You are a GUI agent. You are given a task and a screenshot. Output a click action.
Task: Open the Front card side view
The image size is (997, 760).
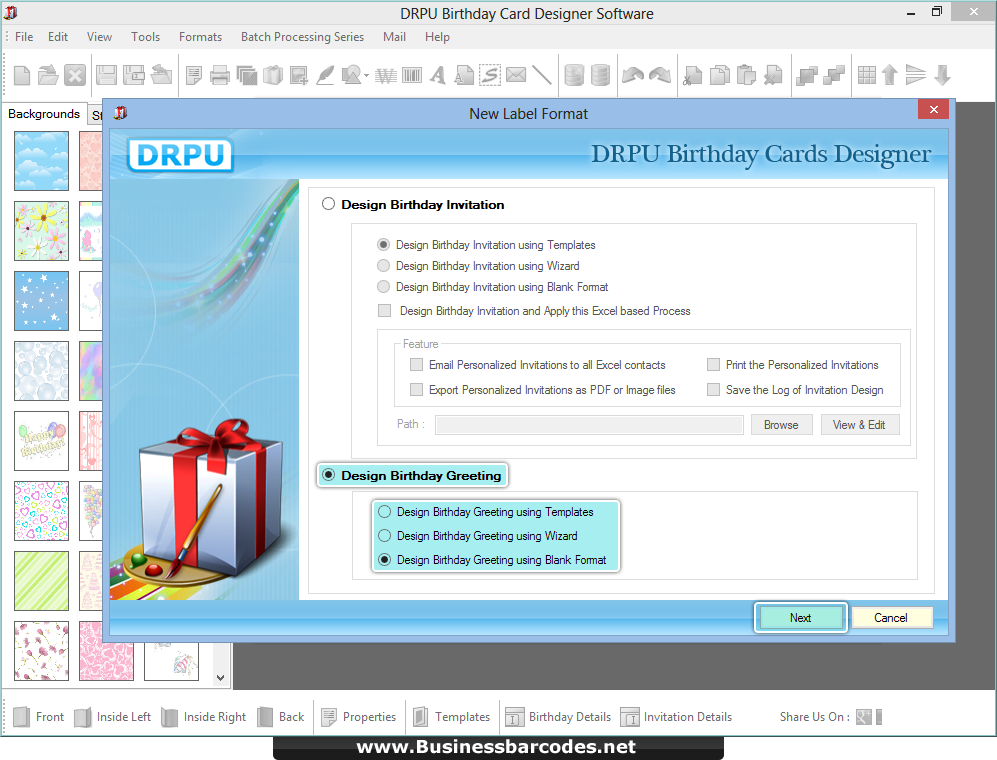click(39, 717)
